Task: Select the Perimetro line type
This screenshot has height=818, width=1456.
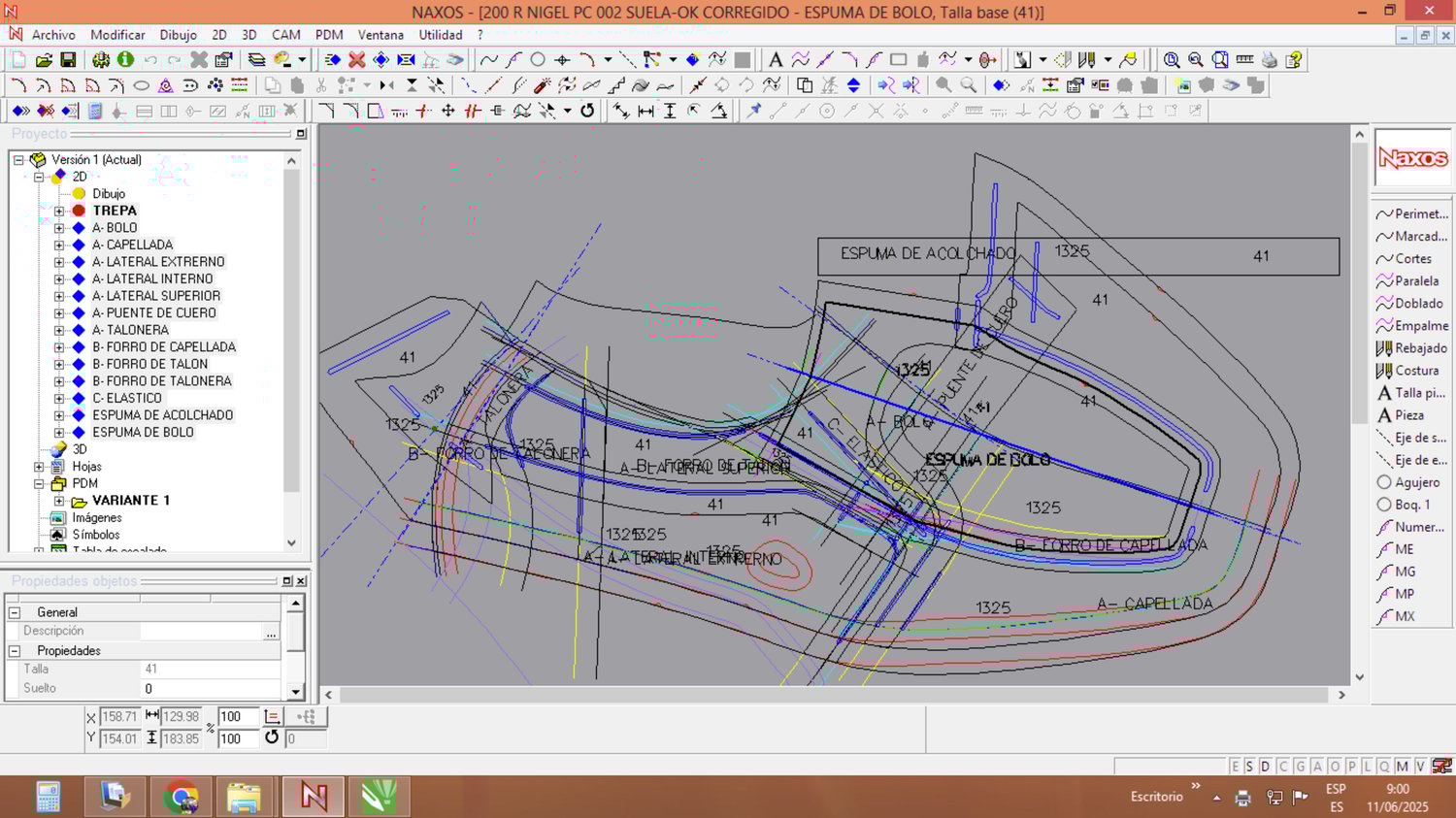Action: (1412, 213)
